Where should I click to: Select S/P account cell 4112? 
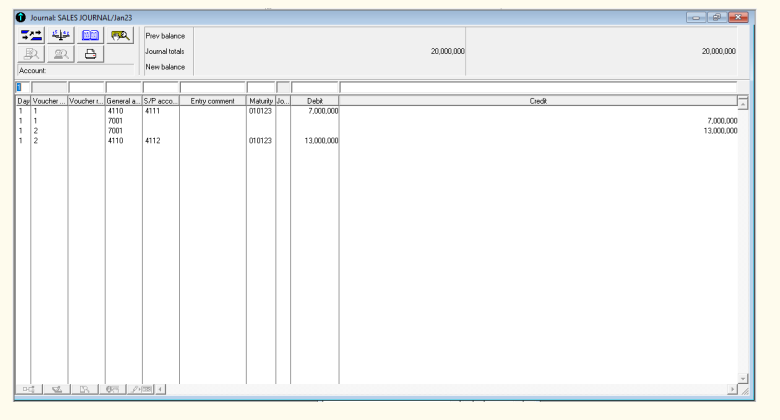(x=152, y=141)
